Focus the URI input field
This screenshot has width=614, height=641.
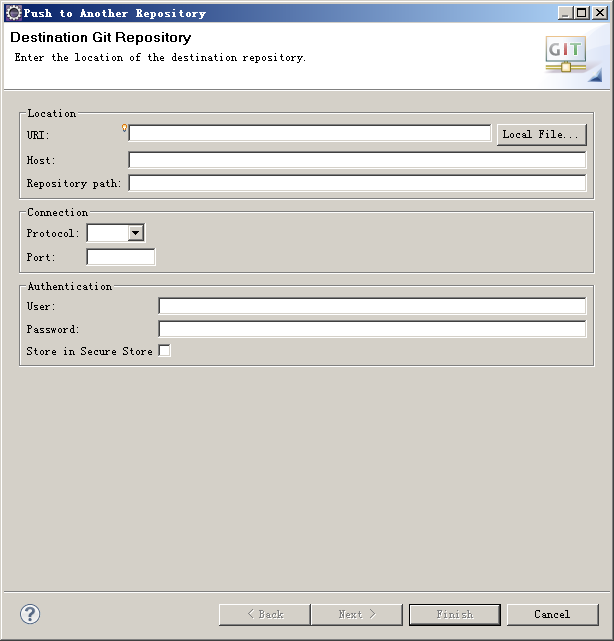pos(309,133)
